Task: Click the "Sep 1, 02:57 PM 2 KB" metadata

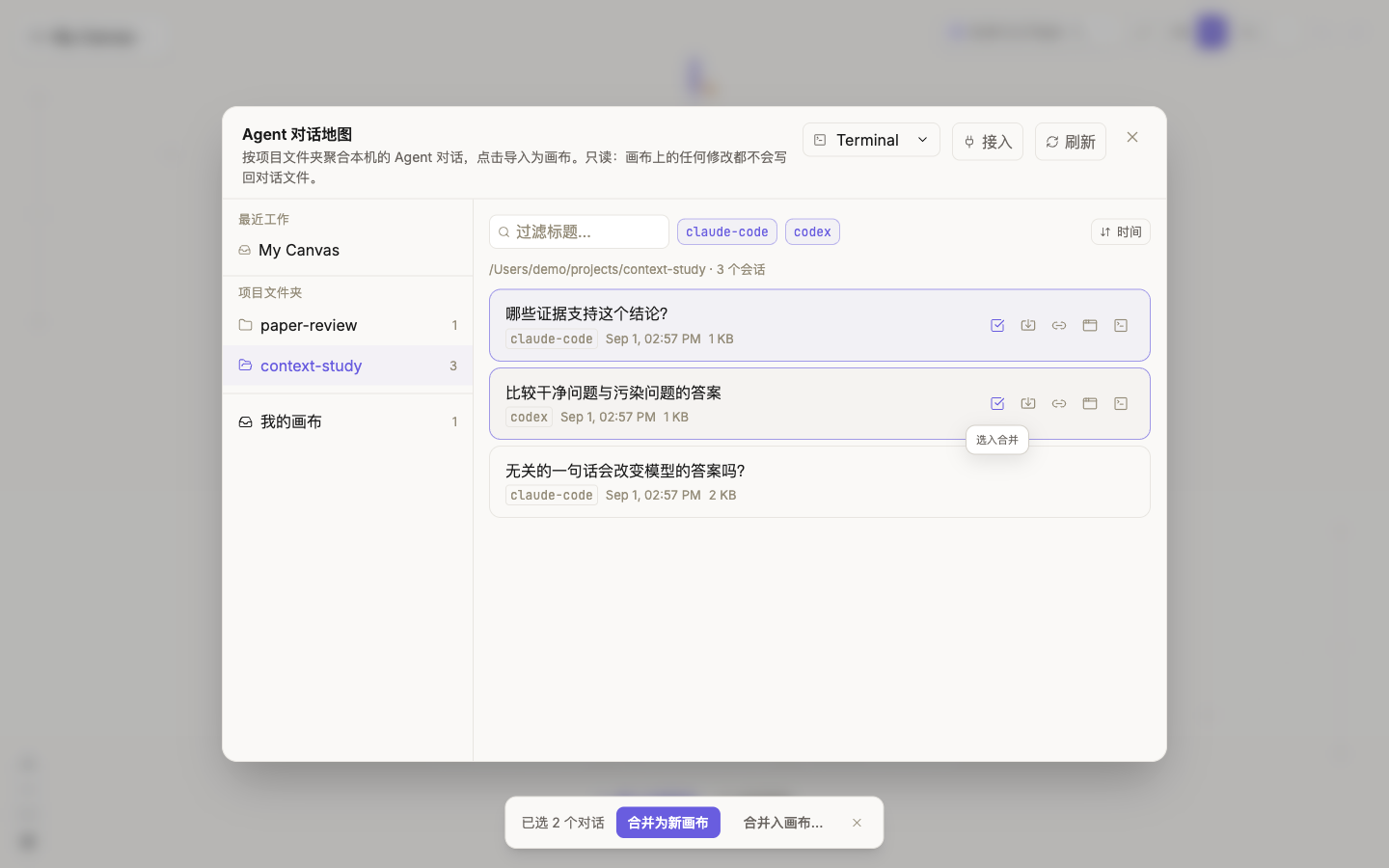Action: coord(671,495)
